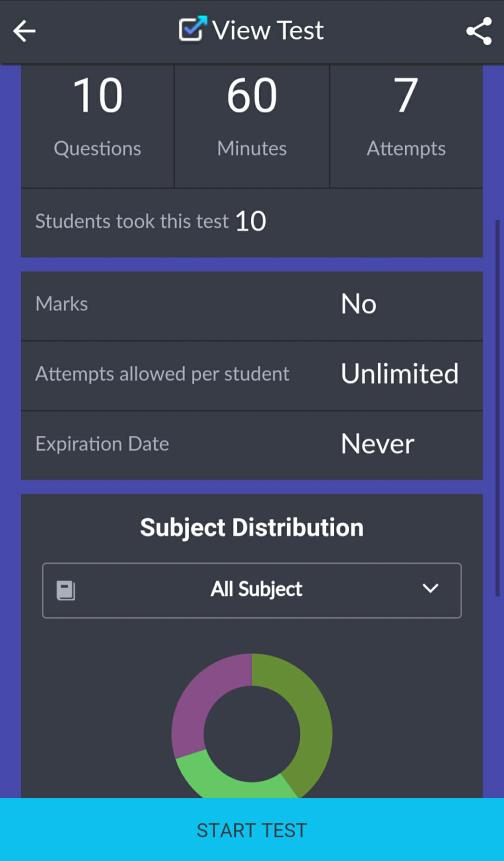The height and width of the screenshot is (861, 504).
Task: Click the Subject Distribution heading
Action: 252,528
